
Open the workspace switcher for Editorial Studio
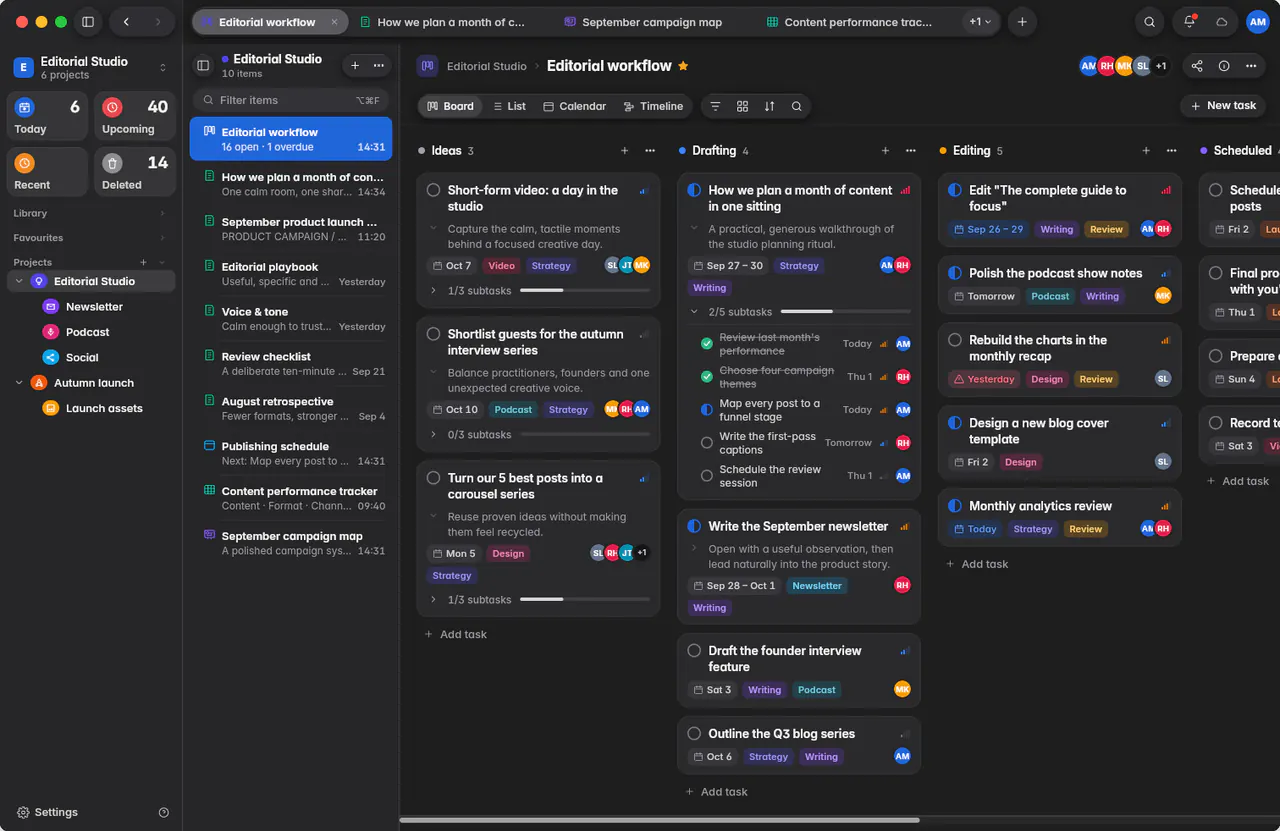tap(91, 67)
